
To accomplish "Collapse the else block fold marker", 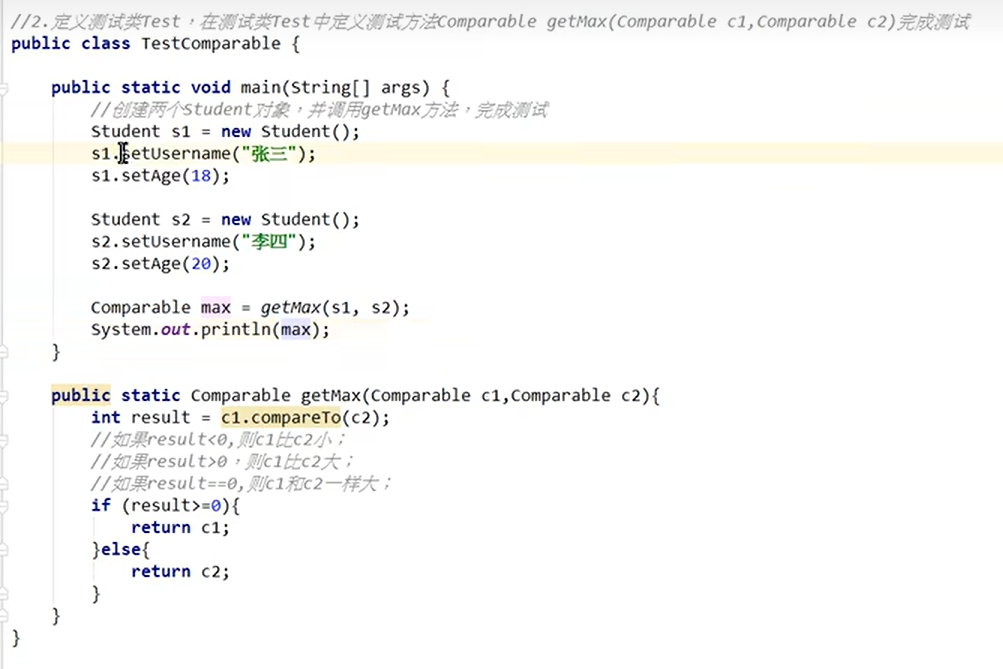I will pyautogui.click(x=3, y=550).
